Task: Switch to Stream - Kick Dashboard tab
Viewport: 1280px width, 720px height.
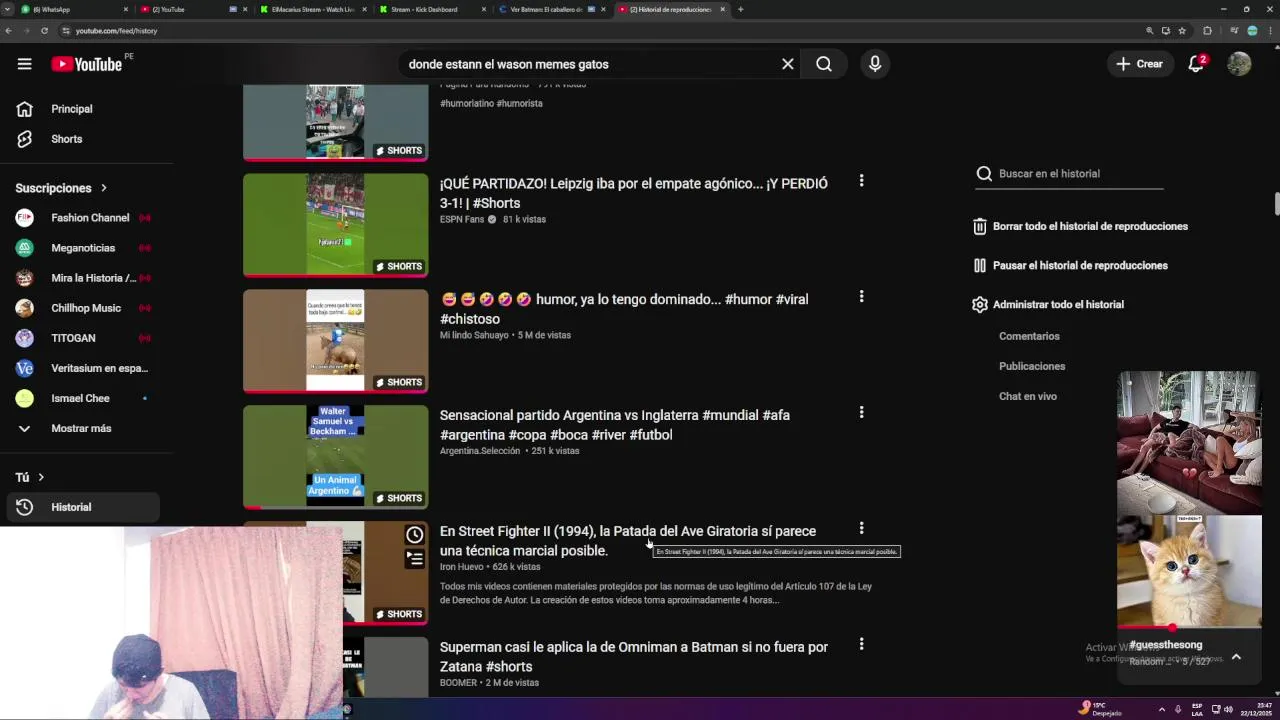Action: click(x=432, y=9)
